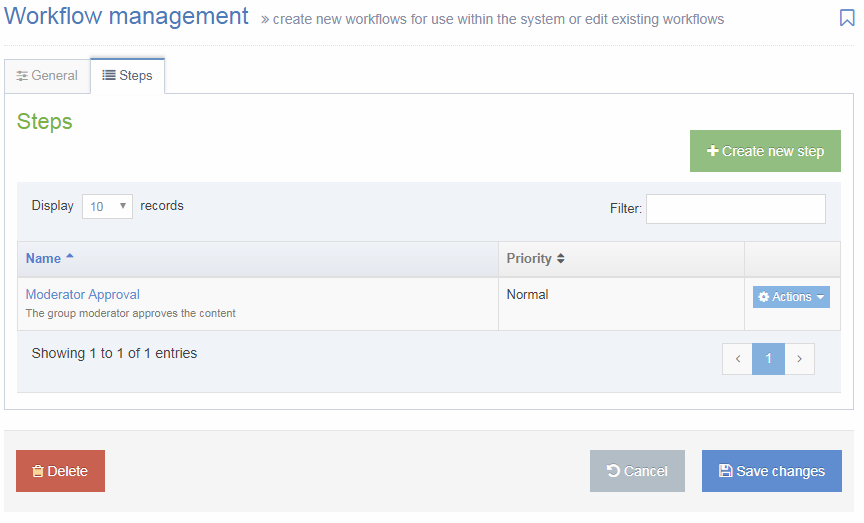
Task: Go to previous page of entries
Action: point(737,359)
